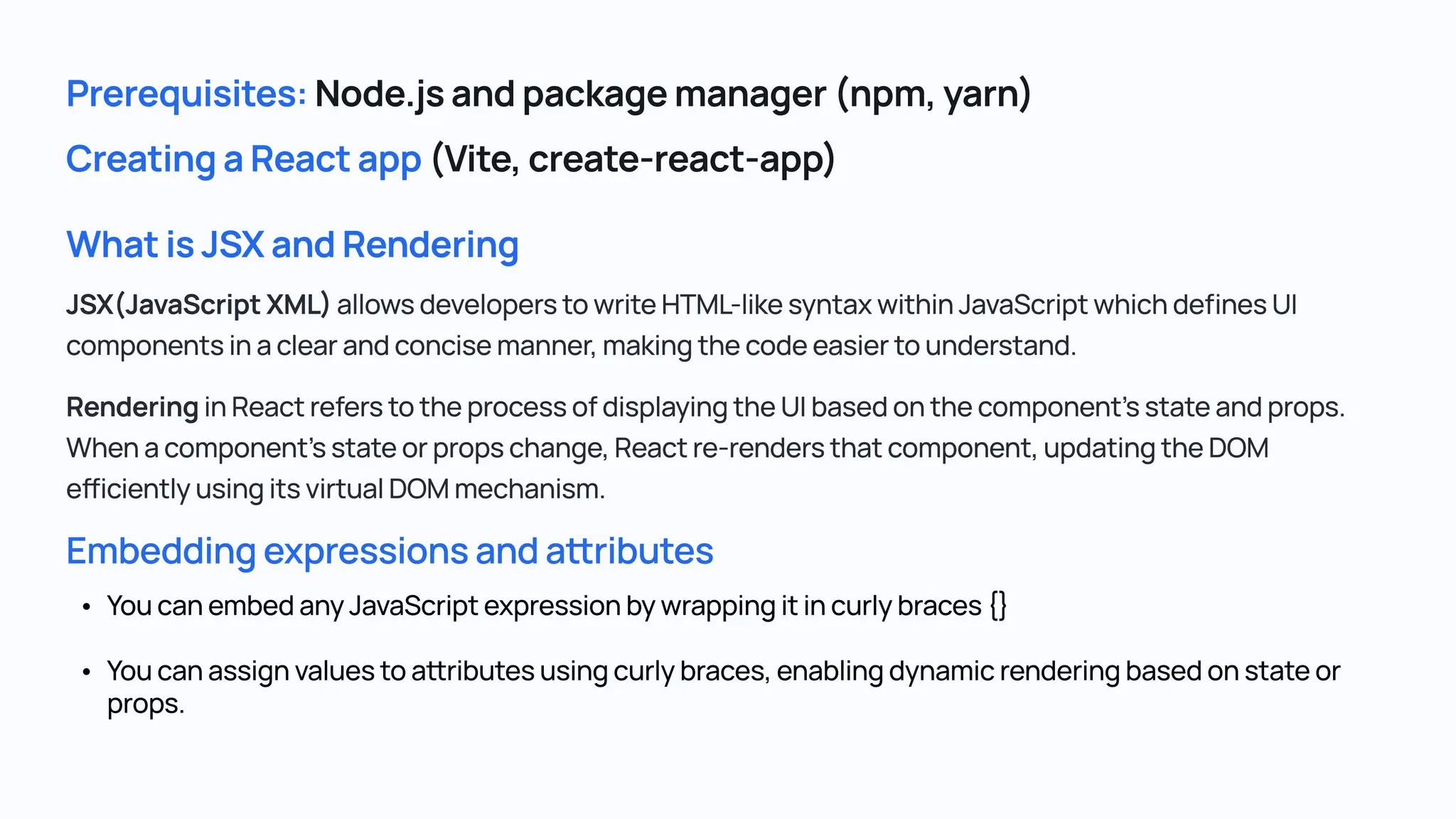Image resolution: width=1456 pixels, height=819 pixels.
Task: Click the "HTML-like syntax" phrase
Action: (x=766, y=305)
